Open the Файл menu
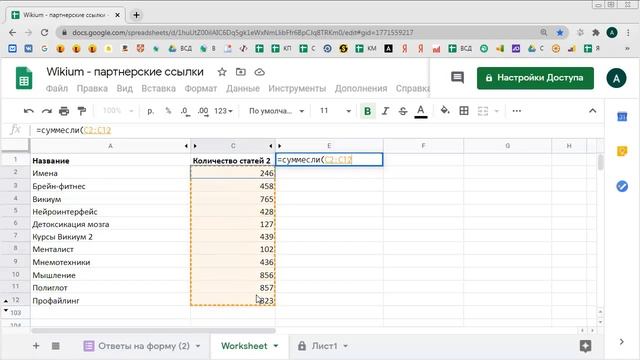This screenshot has width=640, height=360. tap(57, 89)
